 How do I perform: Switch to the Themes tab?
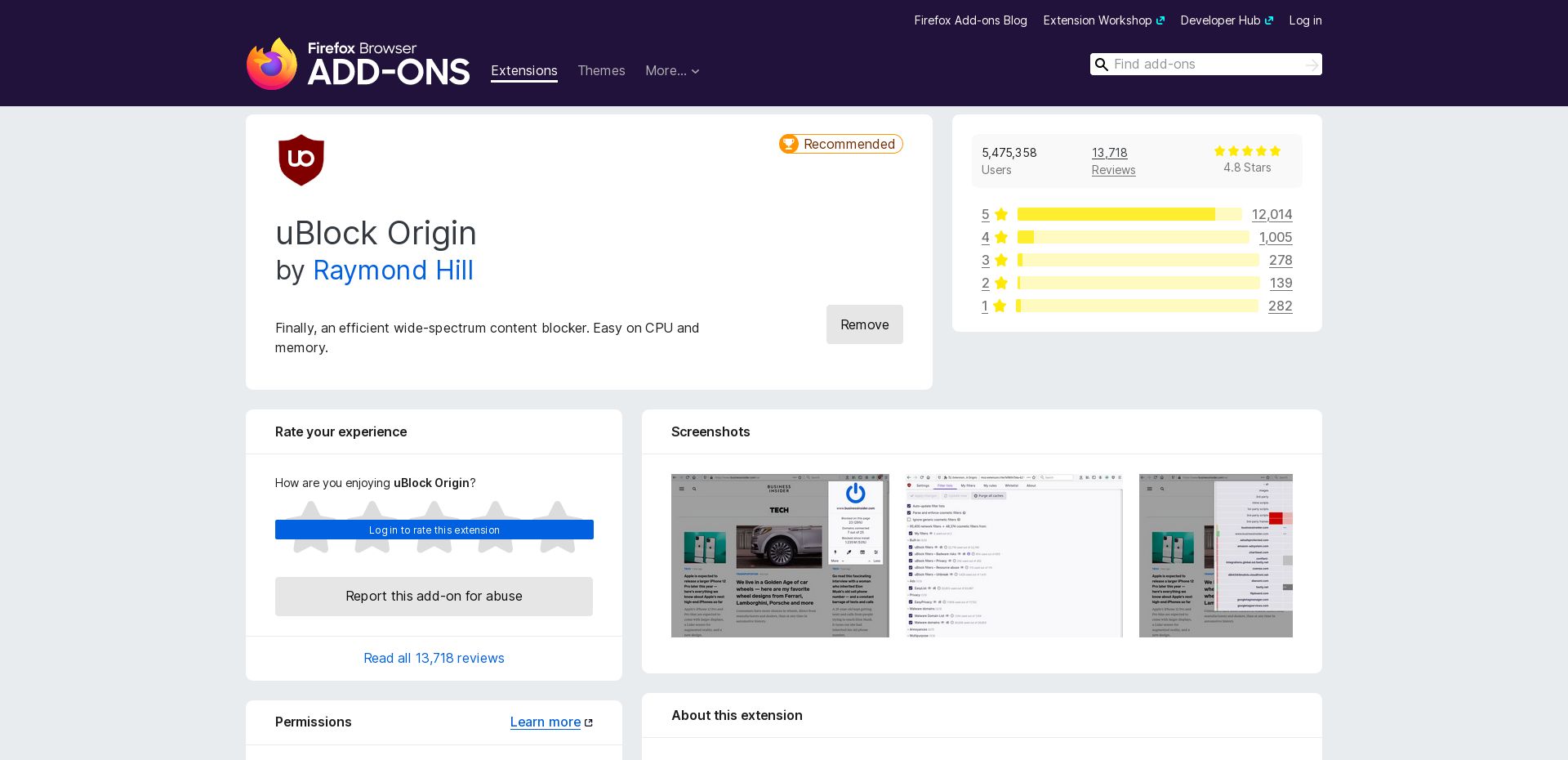click(x=601, y=71)
